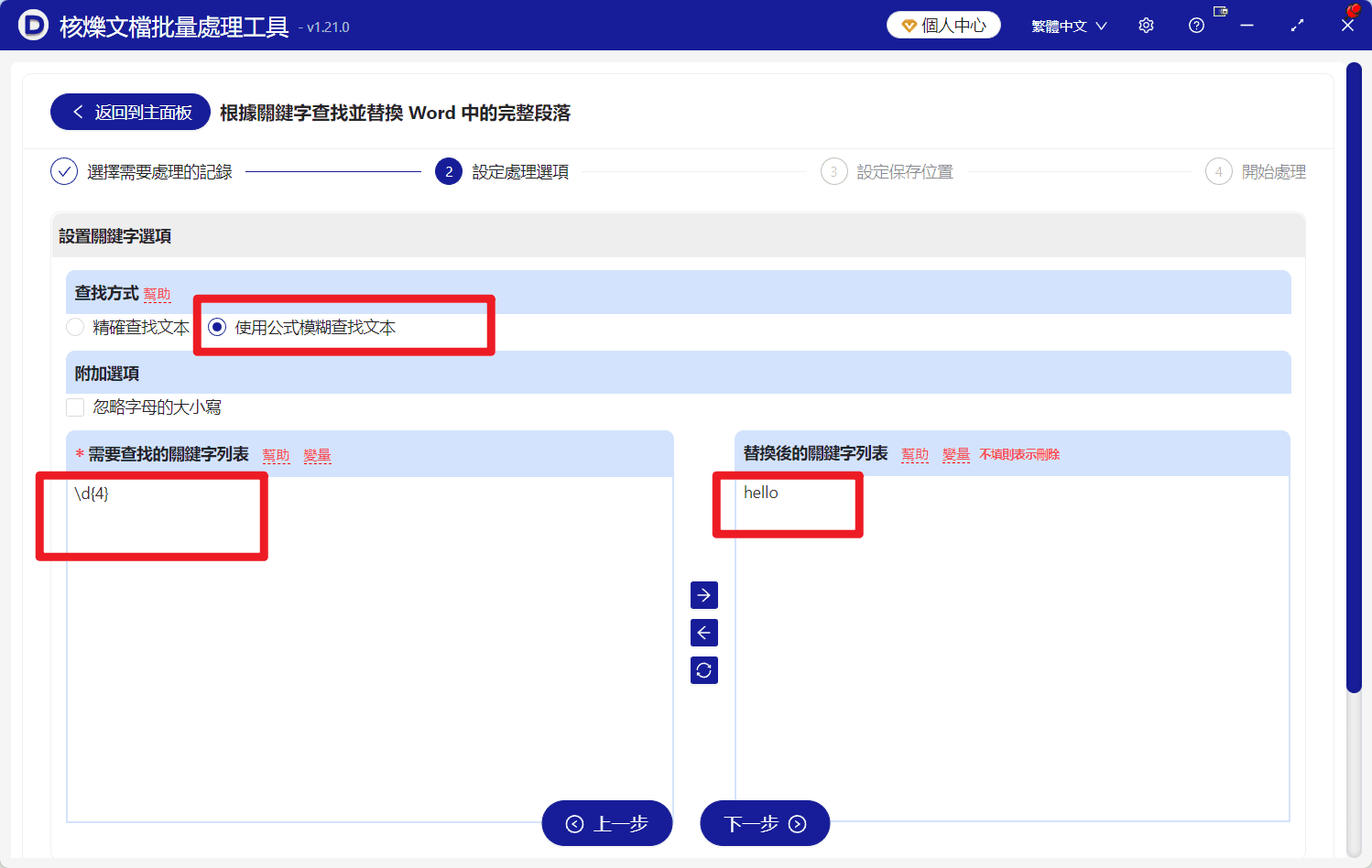This screenshot has height=868, width=1372.
Task: Open the help question mark icon
Action: click(1195, 25)
